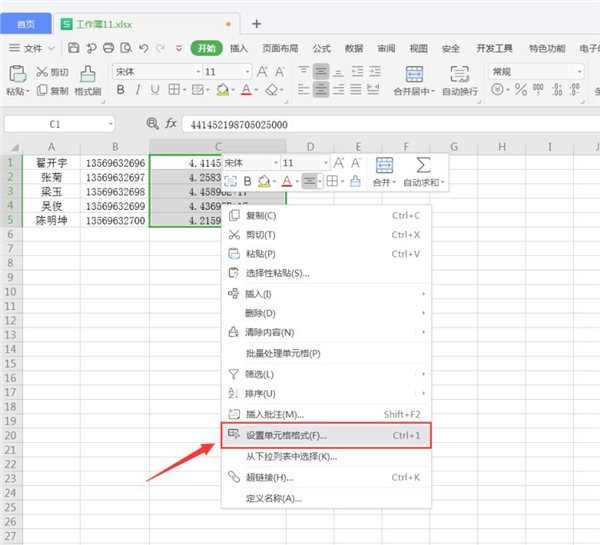Click the Format Painter (格式刷) icon

pyautogui.click(x=88, y=73)
